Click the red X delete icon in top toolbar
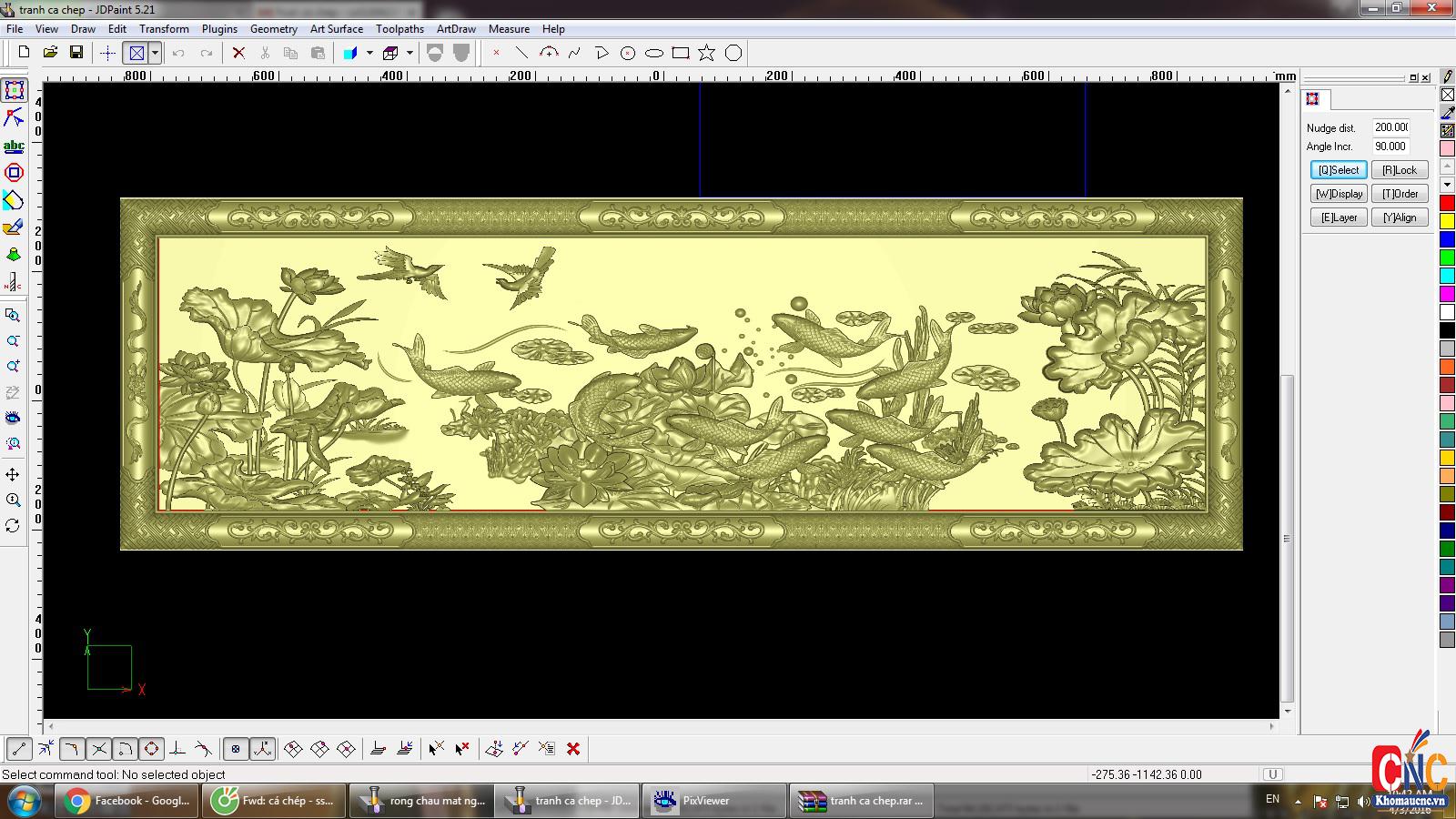The height and width of the screenshot is (819, 1456). pyautogui.click(x=238, y=53)
